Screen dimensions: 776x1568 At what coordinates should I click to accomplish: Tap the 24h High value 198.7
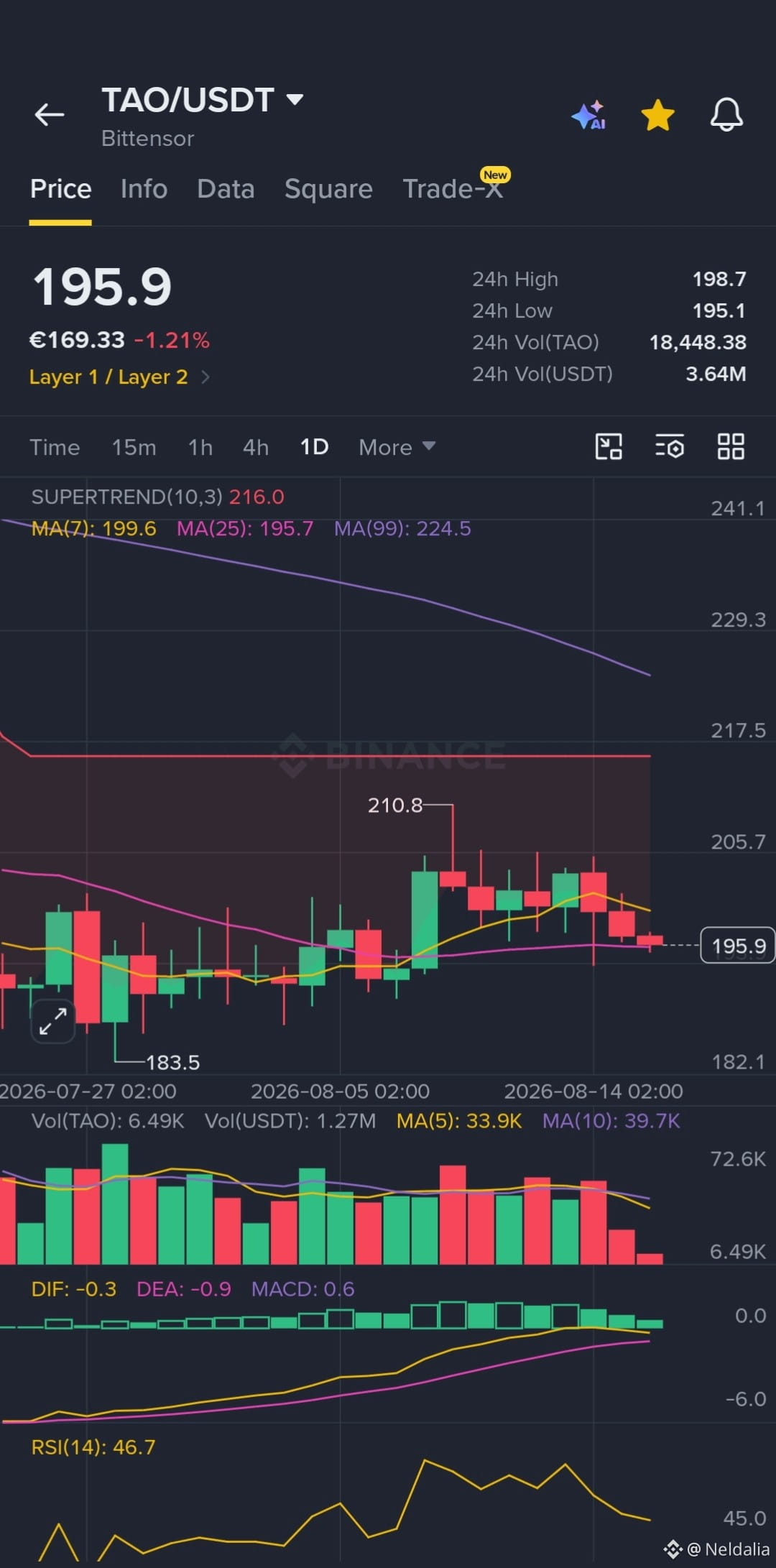719,279
